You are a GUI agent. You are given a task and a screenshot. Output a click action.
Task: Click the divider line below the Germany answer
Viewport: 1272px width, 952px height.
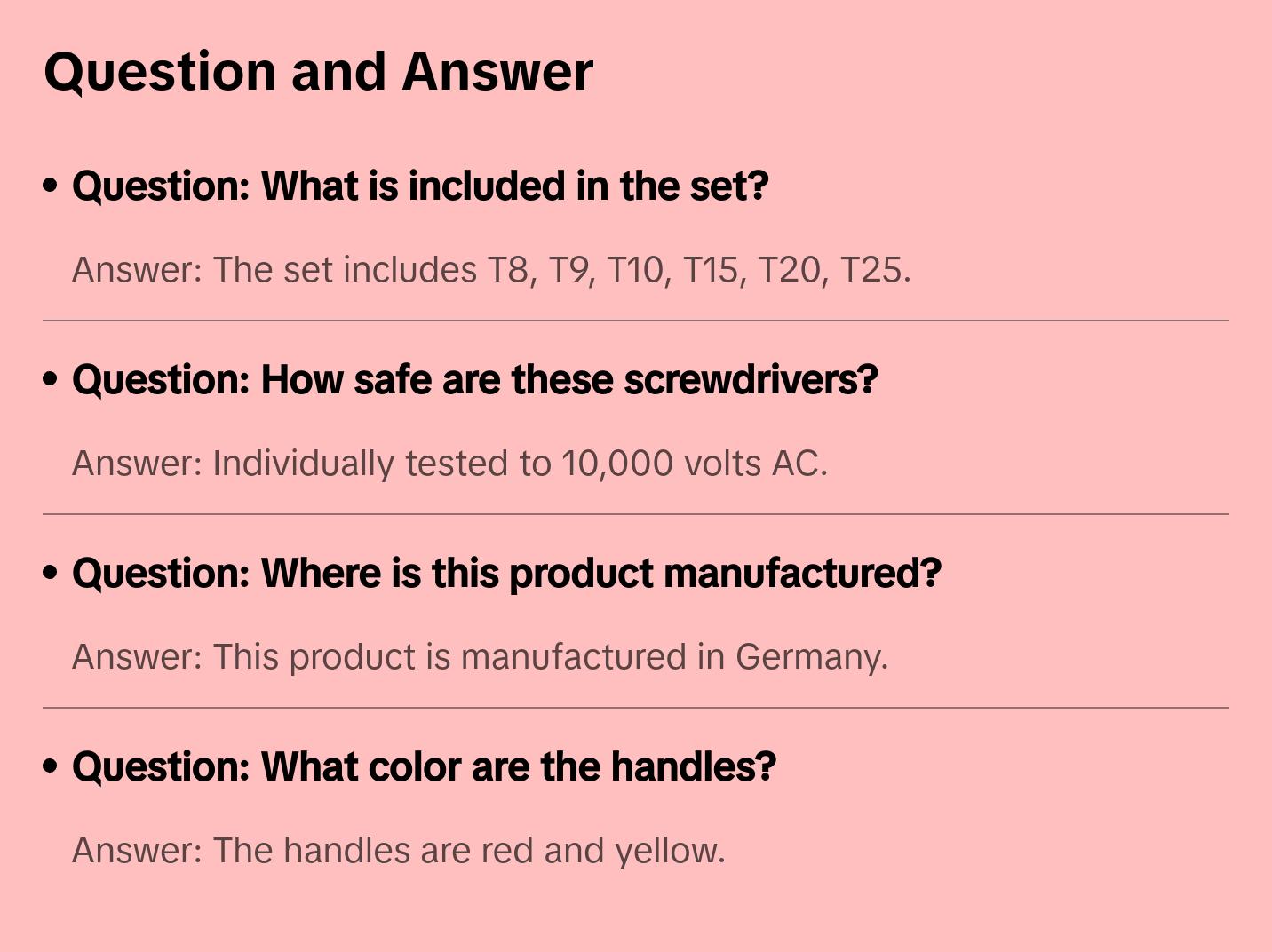636,708
